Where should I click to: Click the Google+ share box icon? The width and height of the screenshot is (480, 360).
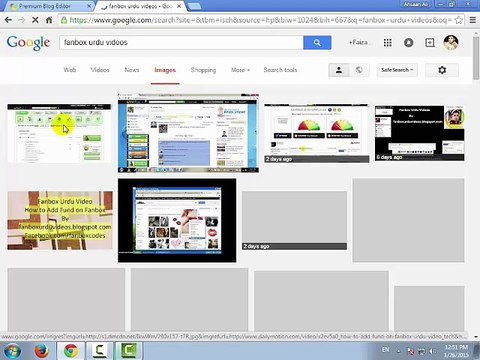430,43
